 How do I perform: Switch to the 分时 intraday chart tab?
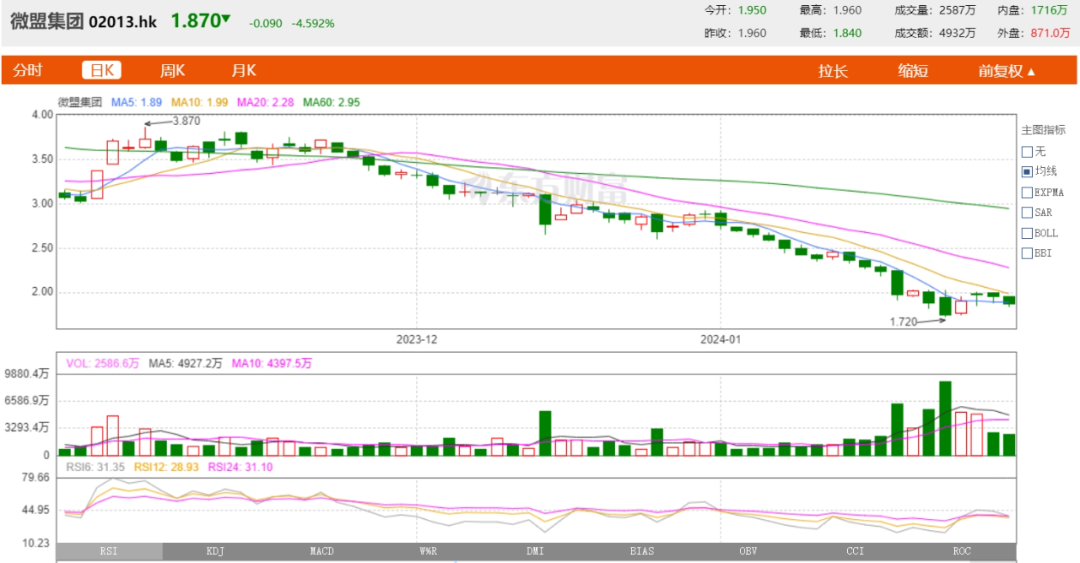point(28,70)
